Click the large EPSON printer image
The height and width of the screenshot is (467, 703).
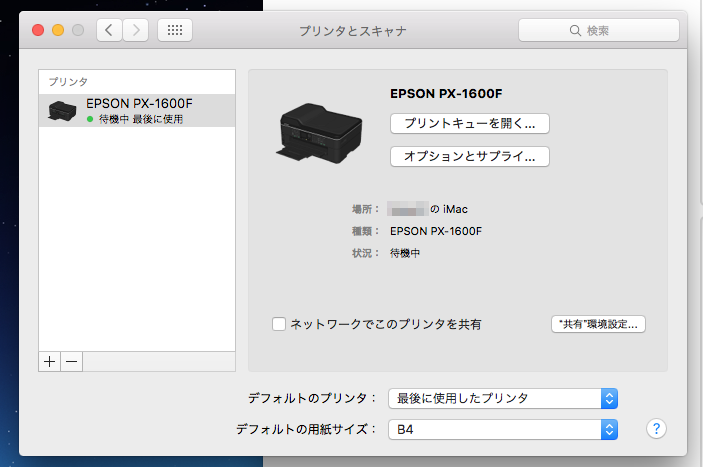point(319,133)
